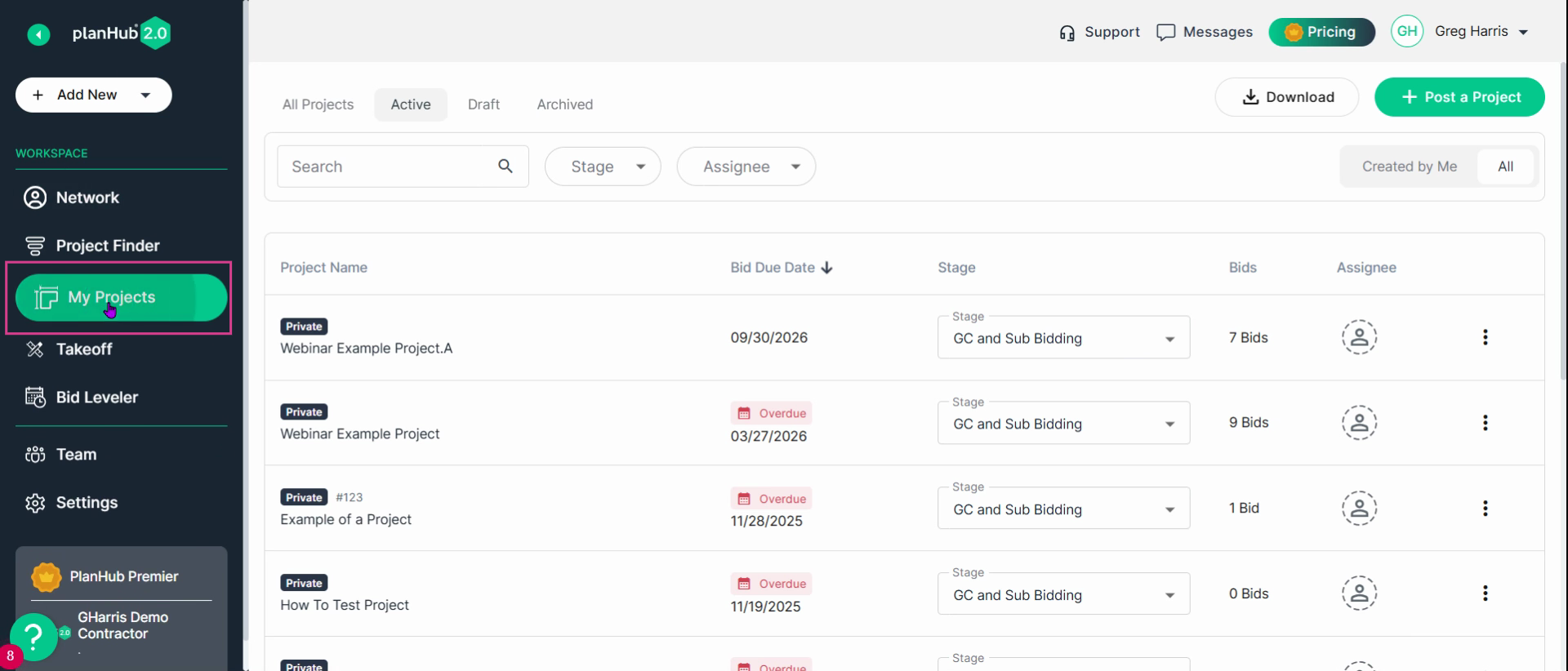
Task: Open more options for Webinar Example Project.A
Action: click(x=1485, y=337)
